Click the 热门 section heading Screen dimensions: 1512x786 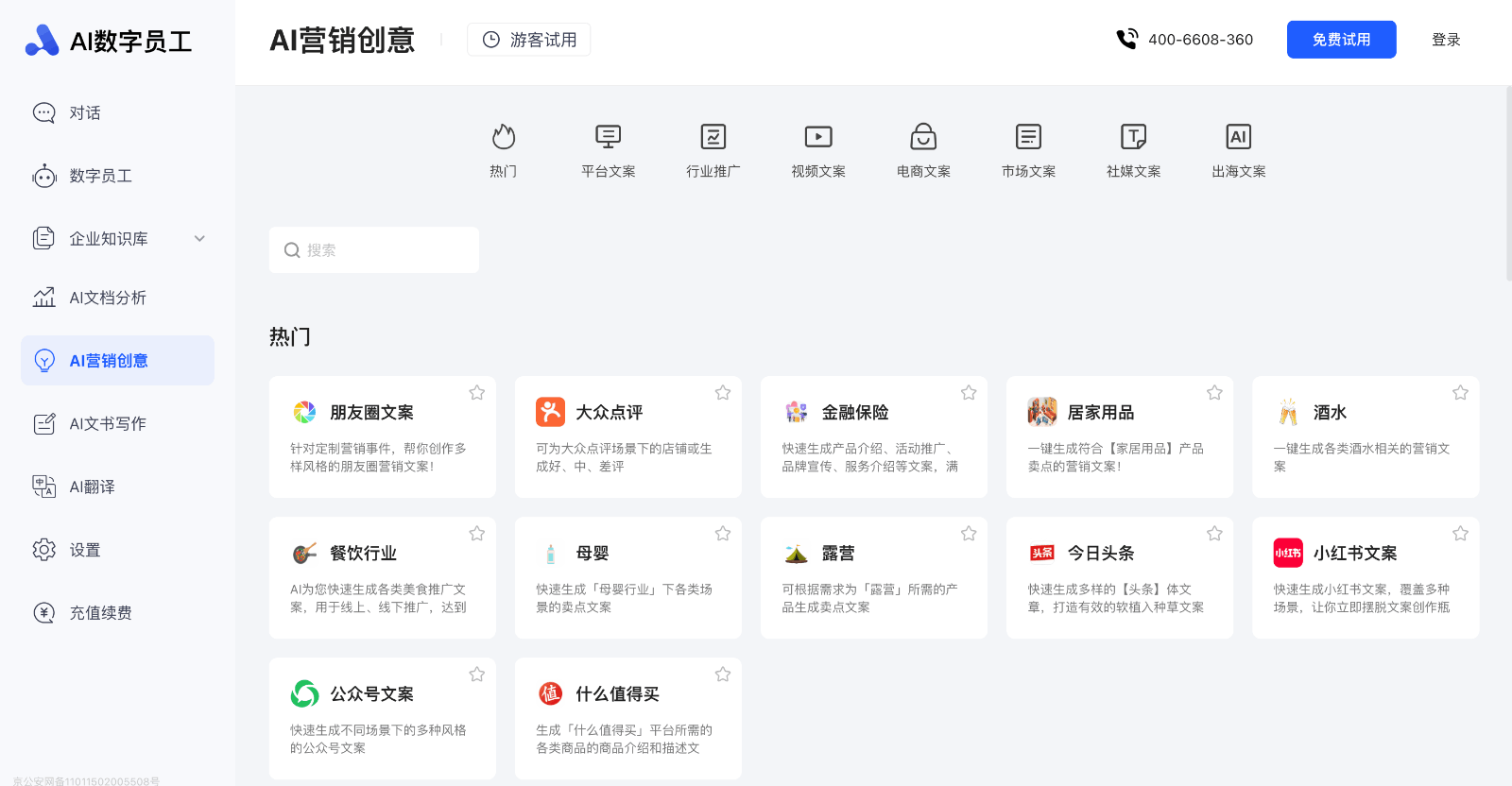(x=290, y=336)
